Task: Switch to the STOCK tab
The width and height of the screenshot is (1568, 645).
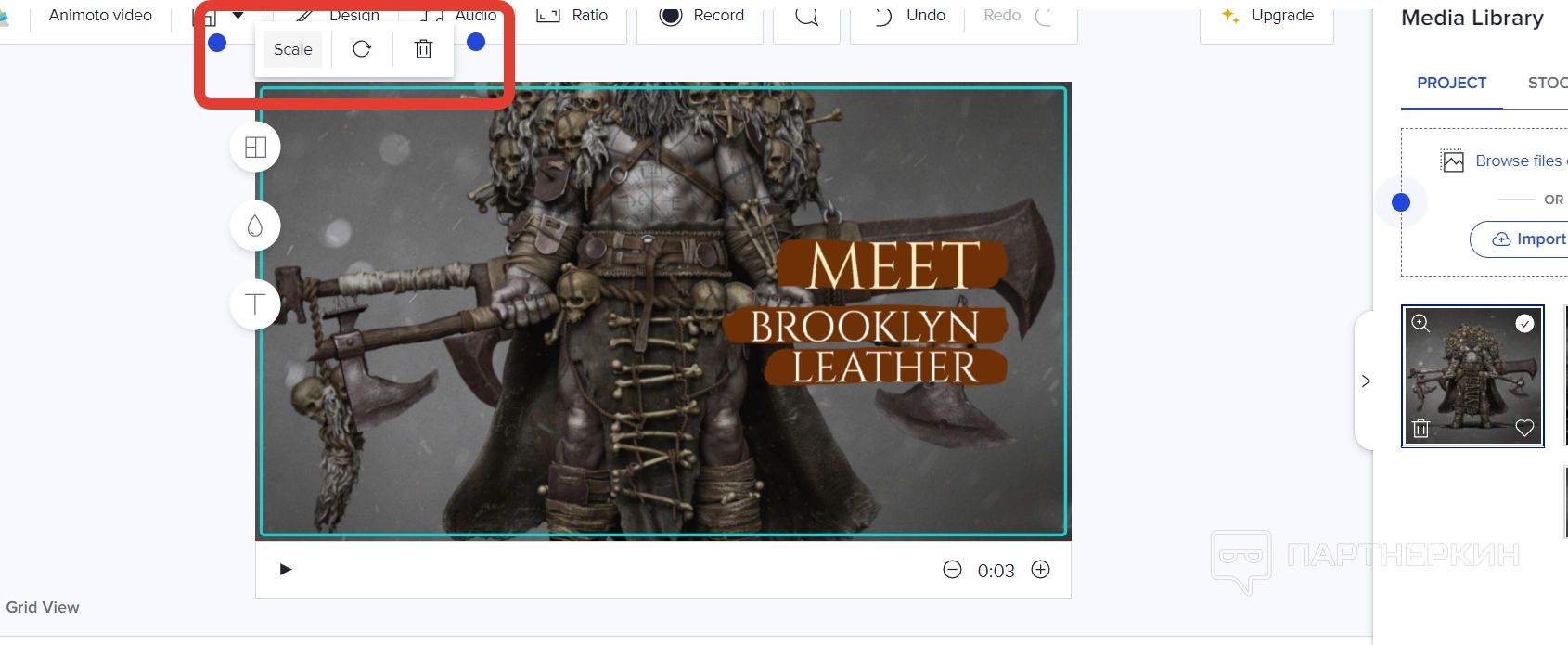Action: click(1548, 83)
